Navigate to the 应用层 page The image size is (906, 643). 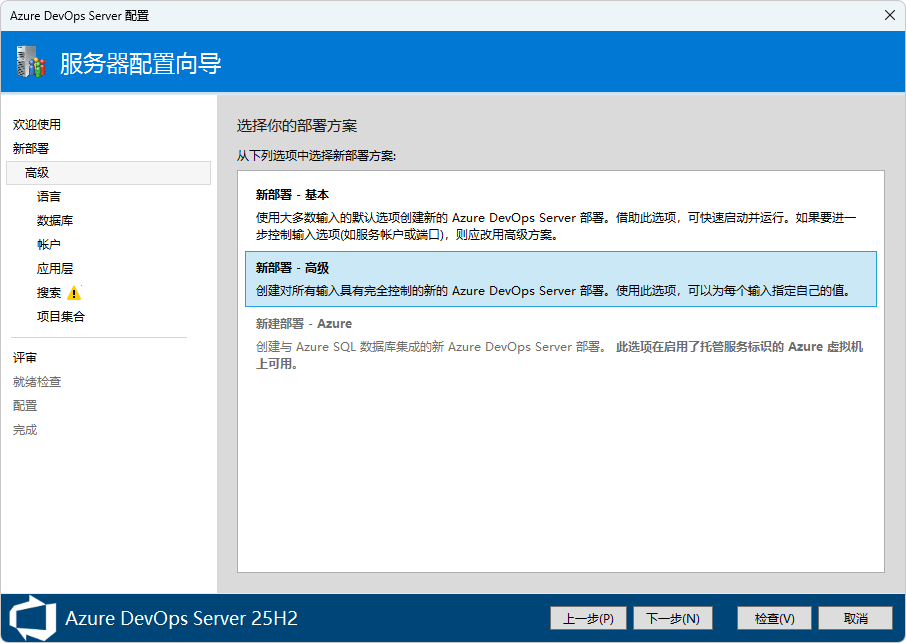(x=55, y=269)
